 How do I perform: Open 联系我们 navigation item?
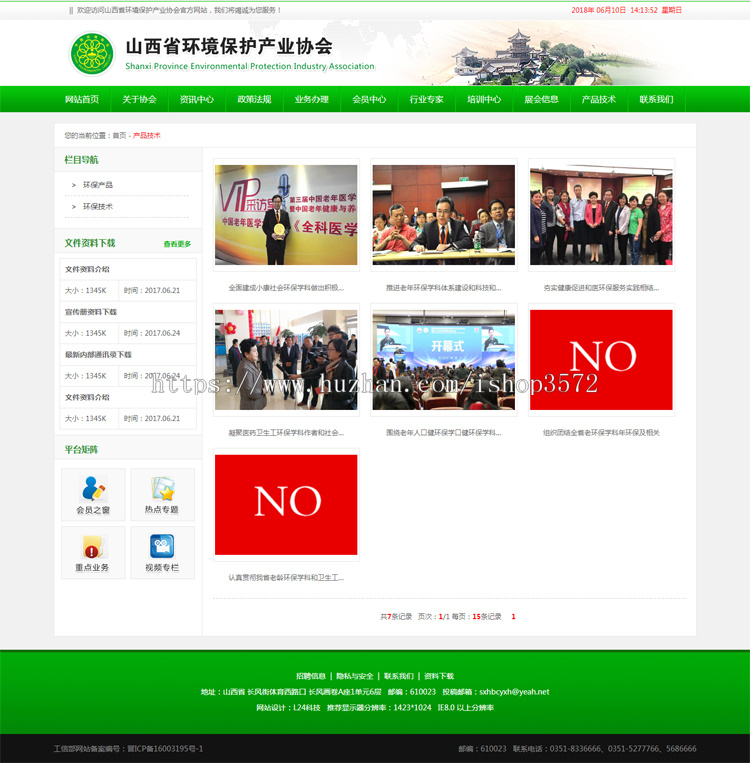pos(656,99)
